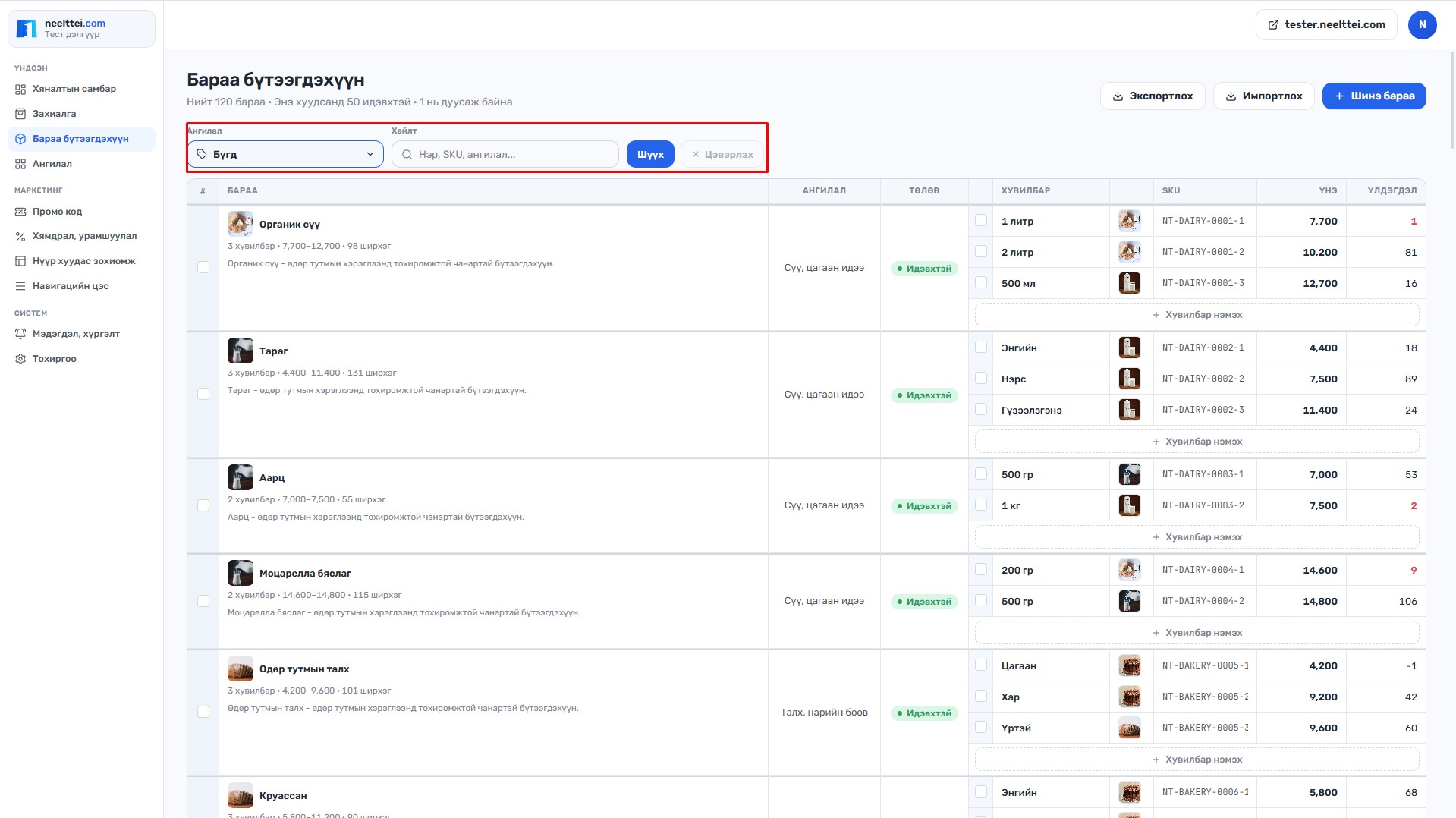Click the Круассан product name
The width and height of the screenshot is (1456, 818).
(x=283, y=796)
